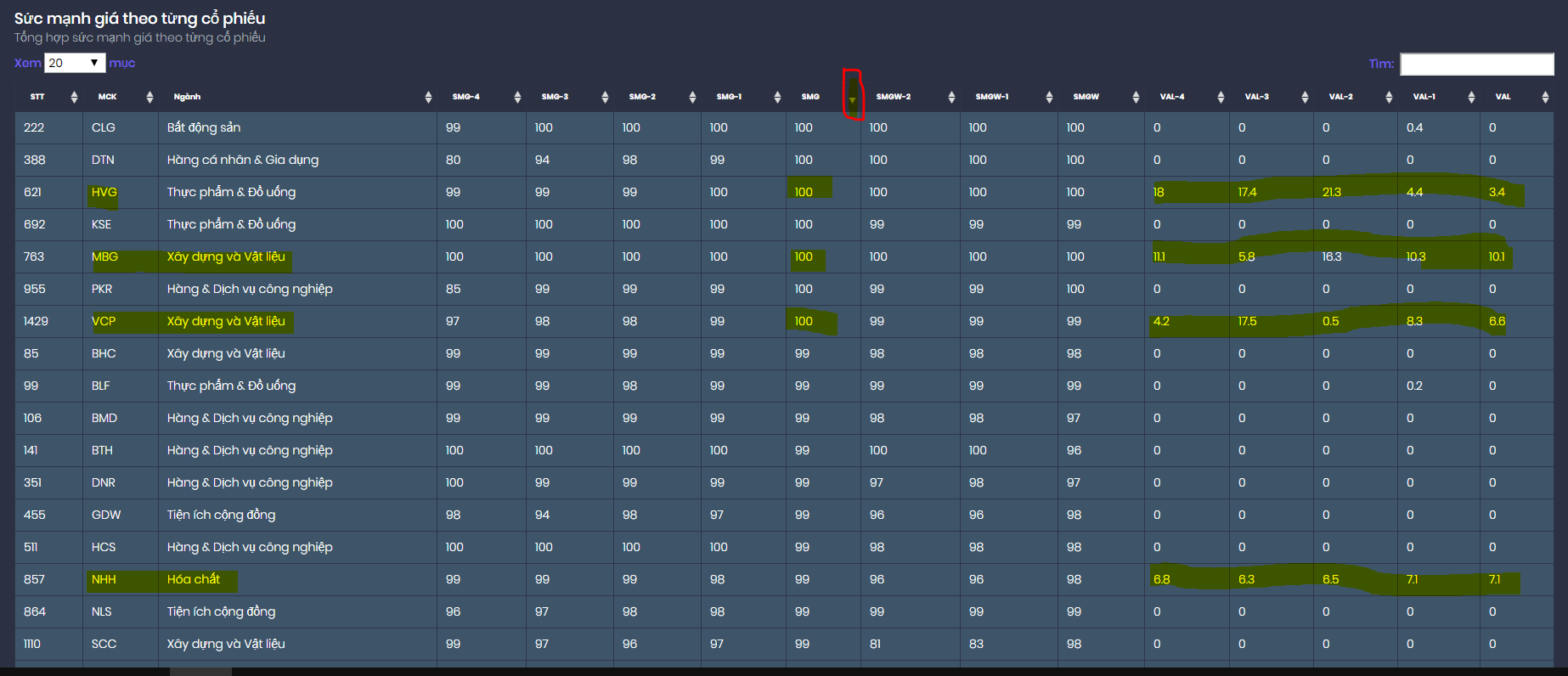Screen dimensions: 1568x676
Task: Click the NHH stock code cell
Action: pyautogui.click(x=104, y=579)
